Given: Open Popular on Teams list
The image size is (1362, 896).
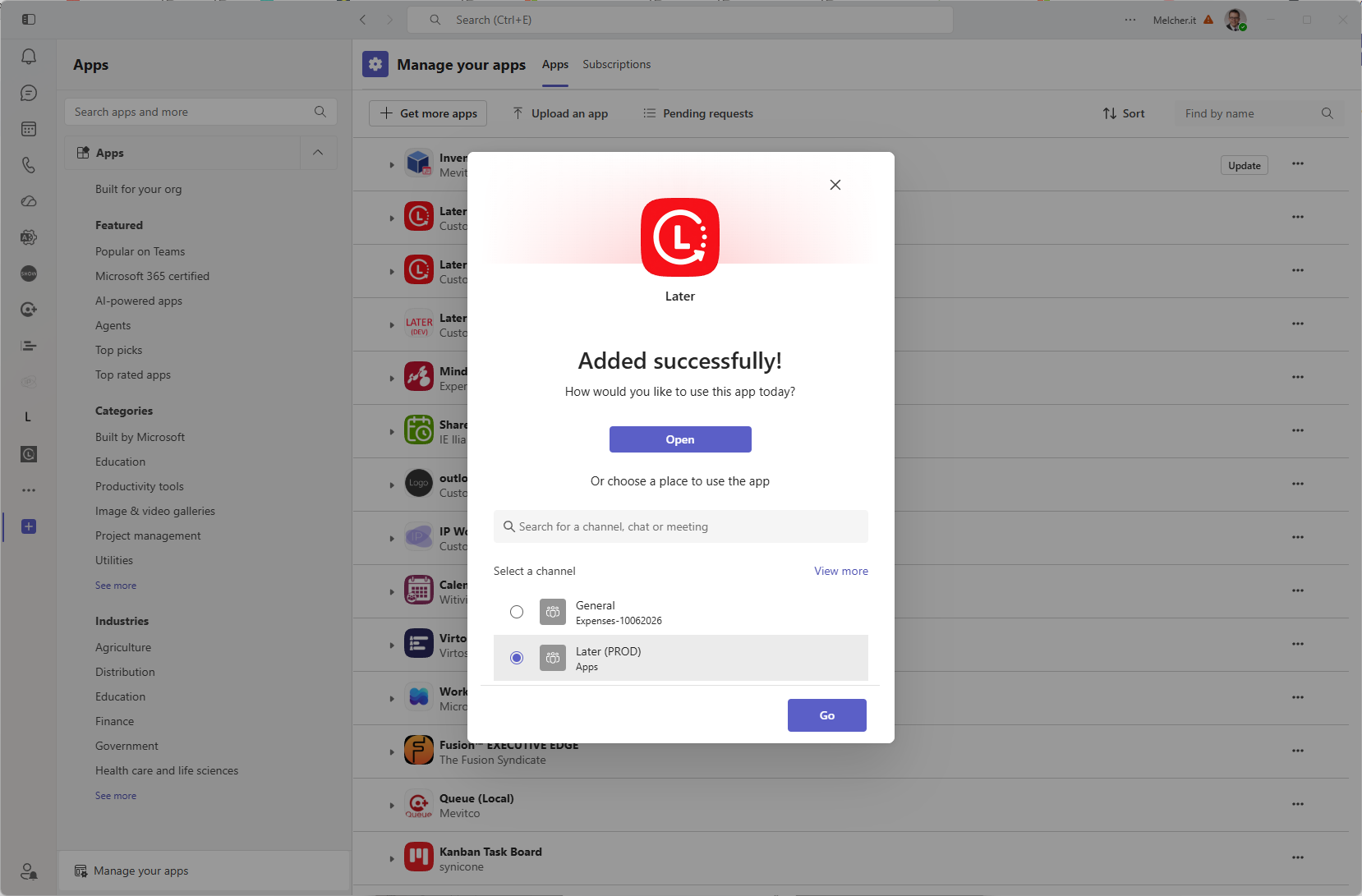Looking at the screenshot, I should 140,251.
